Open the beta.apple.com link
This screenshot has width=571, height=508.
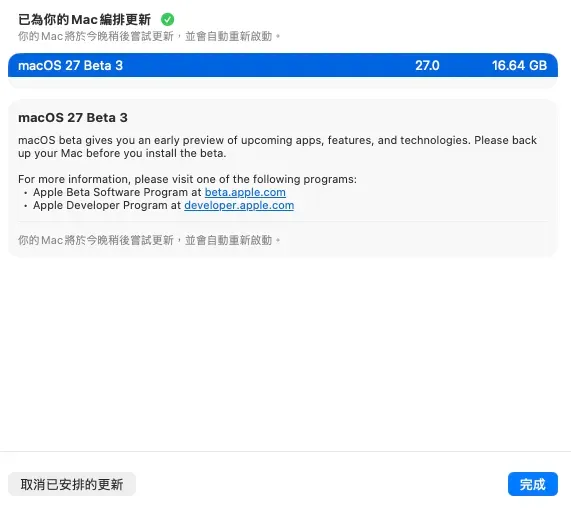click(x=245, y=192)
